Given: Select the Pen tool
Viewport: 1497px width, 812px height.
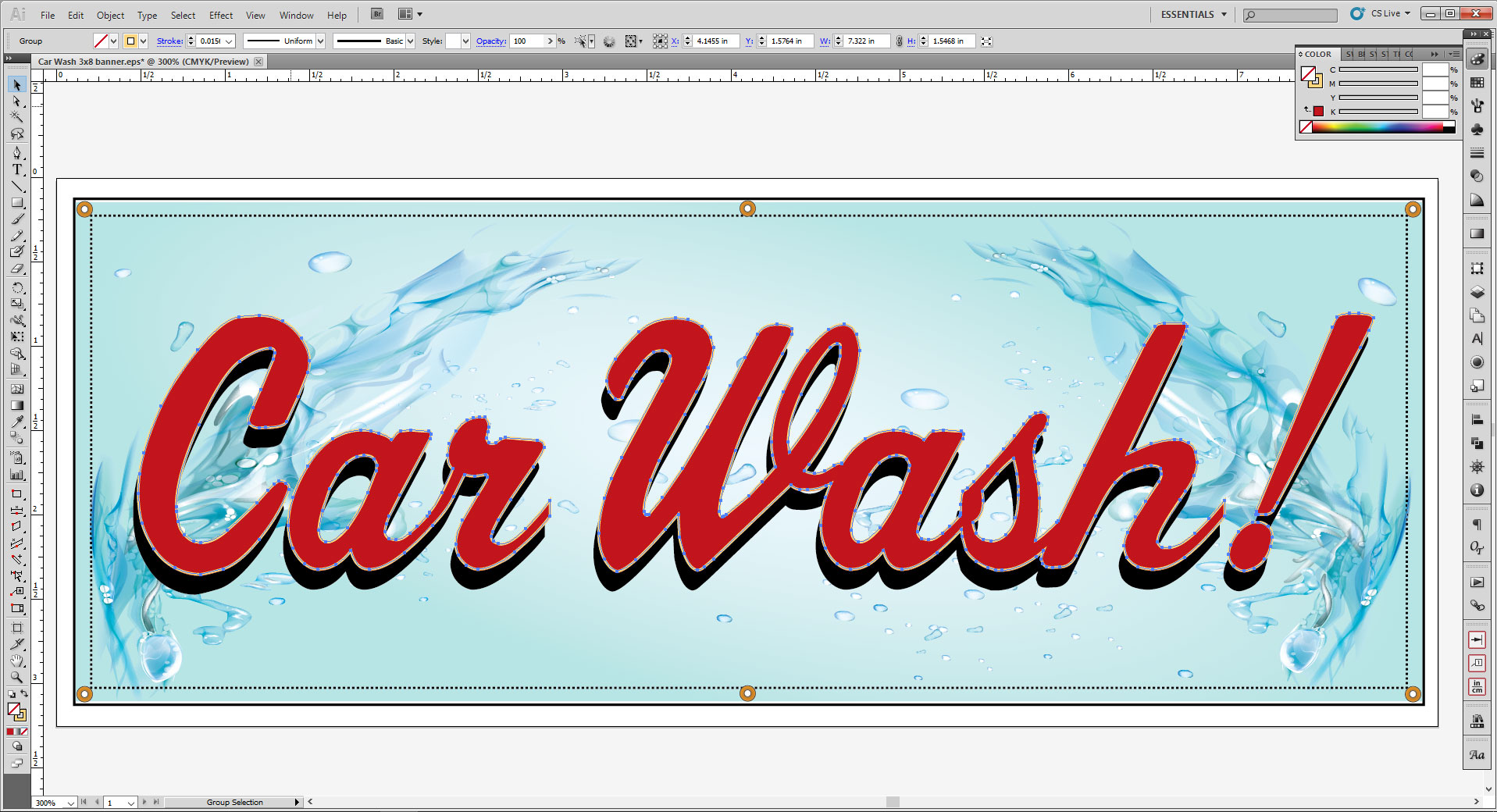Looking at the screenshot, I should point(17,153).
